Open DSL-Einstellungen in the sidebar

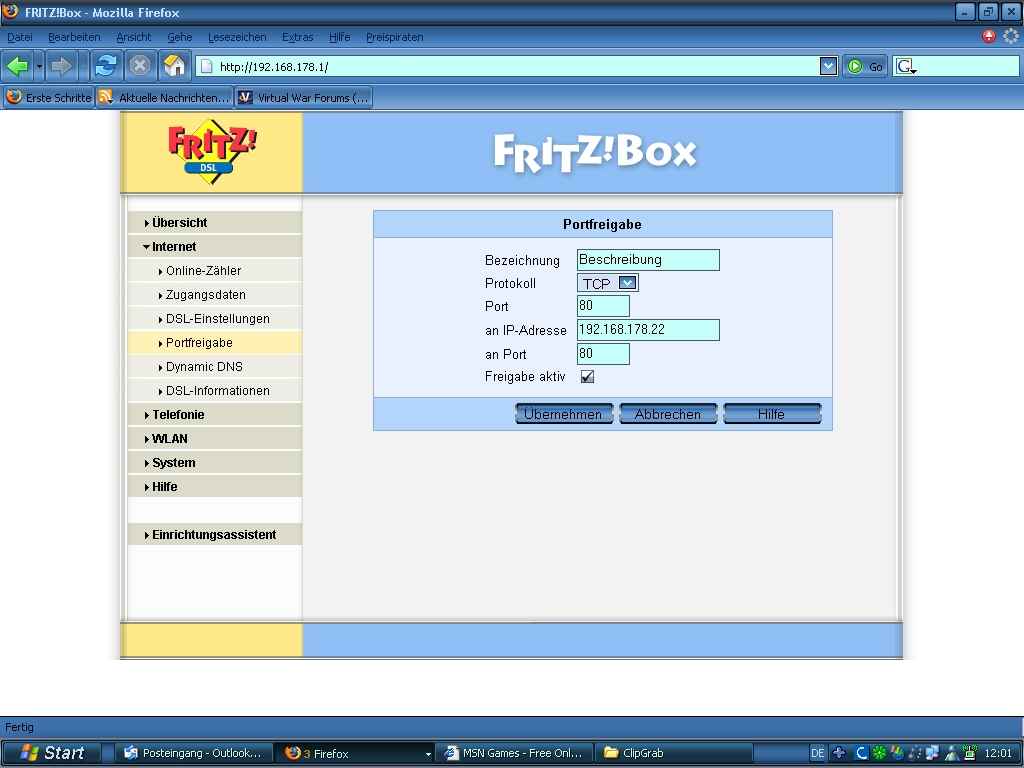click(215, 319)
